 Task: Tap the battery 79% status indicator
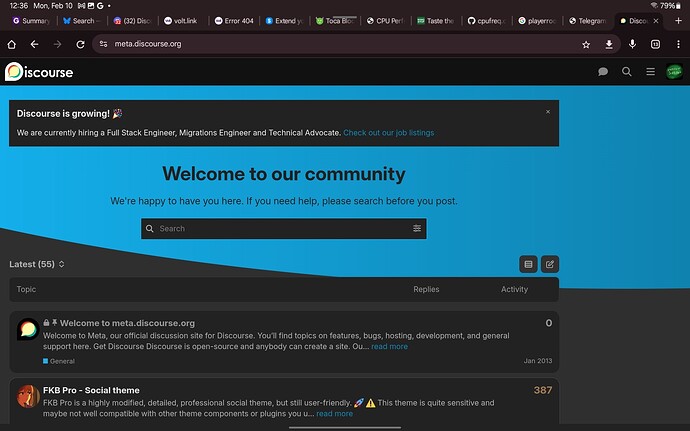coord(672,6)
